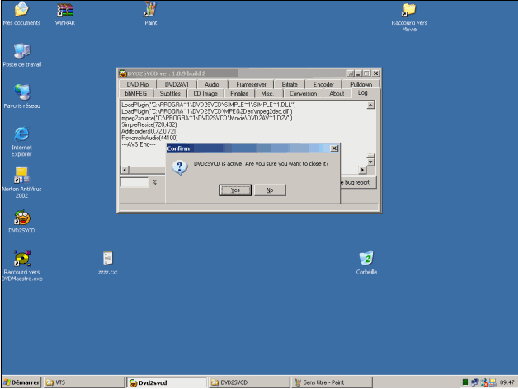Switch to the DVD Rip tab
Viewport: 518px width, 389px height.
click(x=137, y=84)
